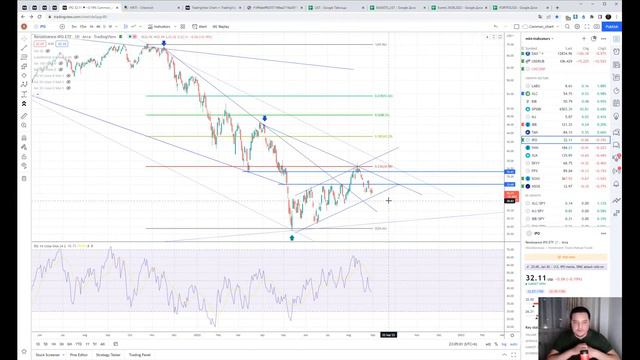Open the Calendar panel in right sidebar
Image resolution: width=640 pixels, height=360 pixels.
pos(616,103)
